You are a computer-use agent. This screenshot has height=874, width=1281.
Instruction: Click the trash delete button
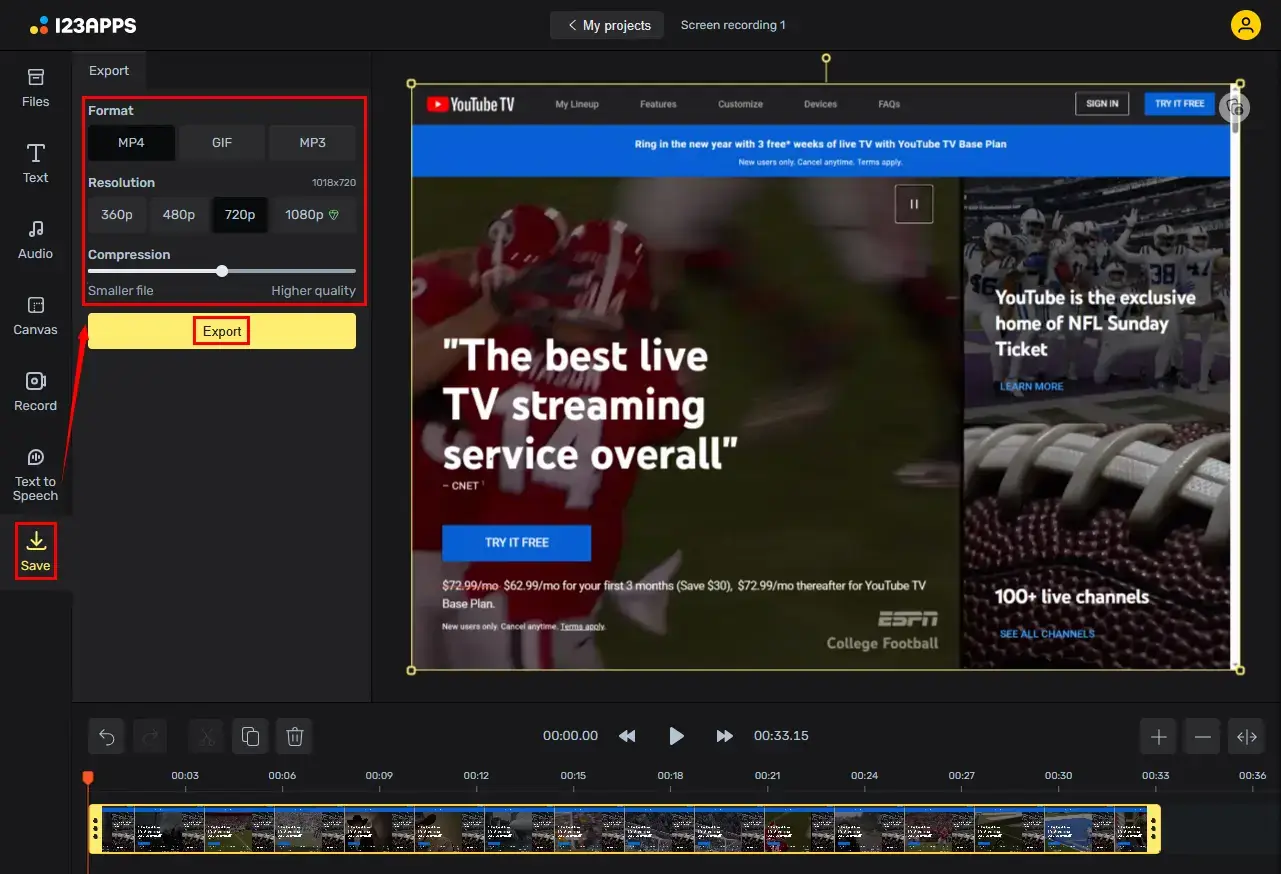pos(295,737)
